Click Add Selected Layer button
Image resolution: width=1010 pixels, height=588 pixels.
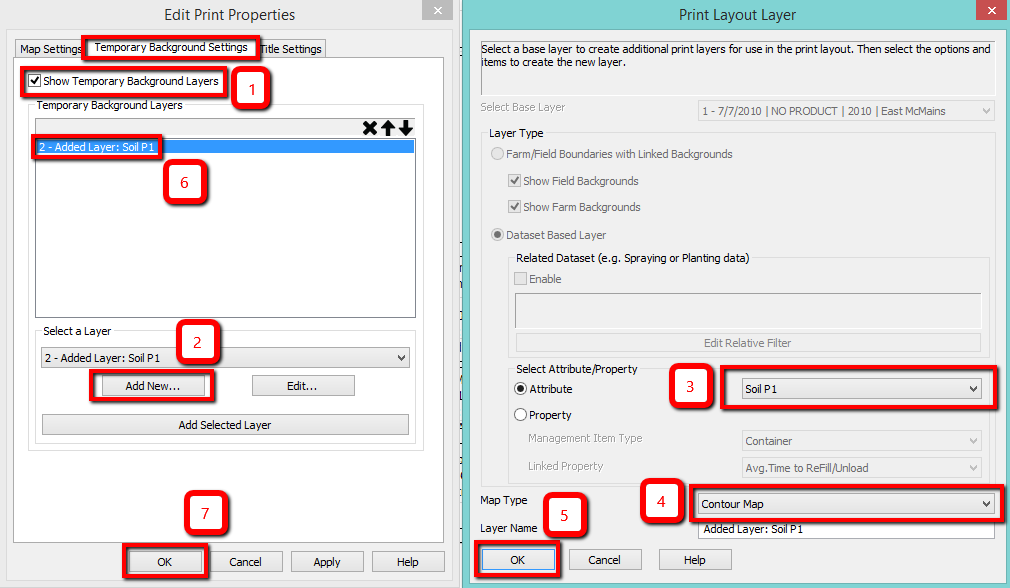click(225, 425)
